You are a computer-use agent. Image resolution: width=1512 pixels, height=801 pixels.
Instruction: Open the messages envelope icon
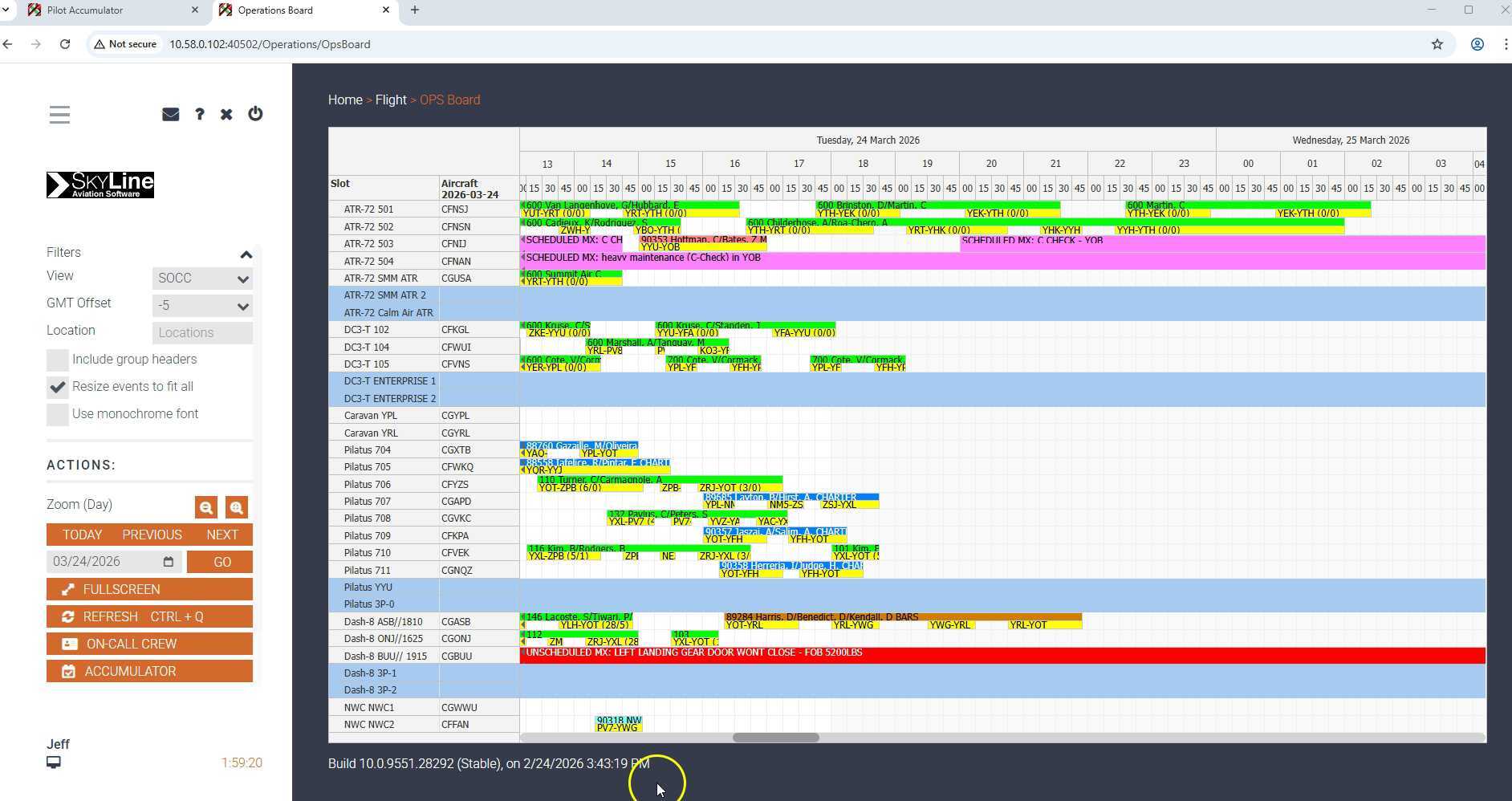point(170,115)
